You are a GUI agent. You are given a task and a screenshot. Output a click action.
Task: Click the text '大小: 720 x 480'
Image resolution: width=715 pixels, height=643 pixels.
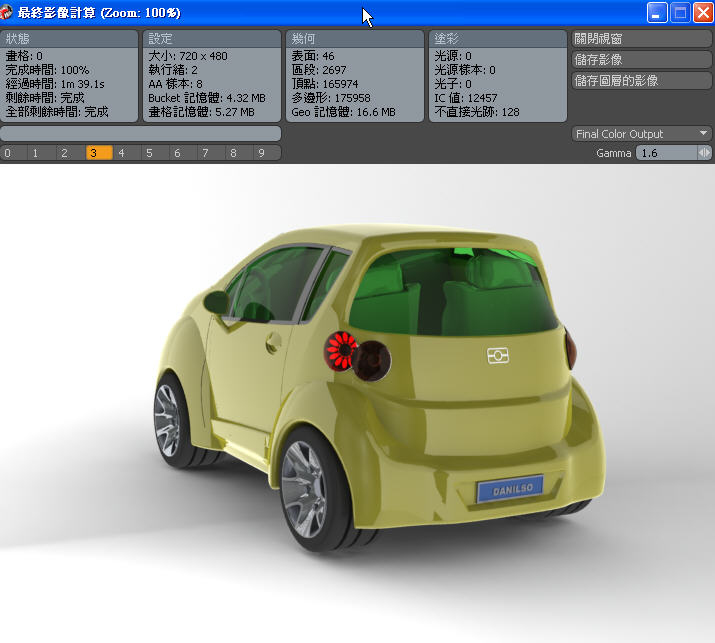point(188,56)
